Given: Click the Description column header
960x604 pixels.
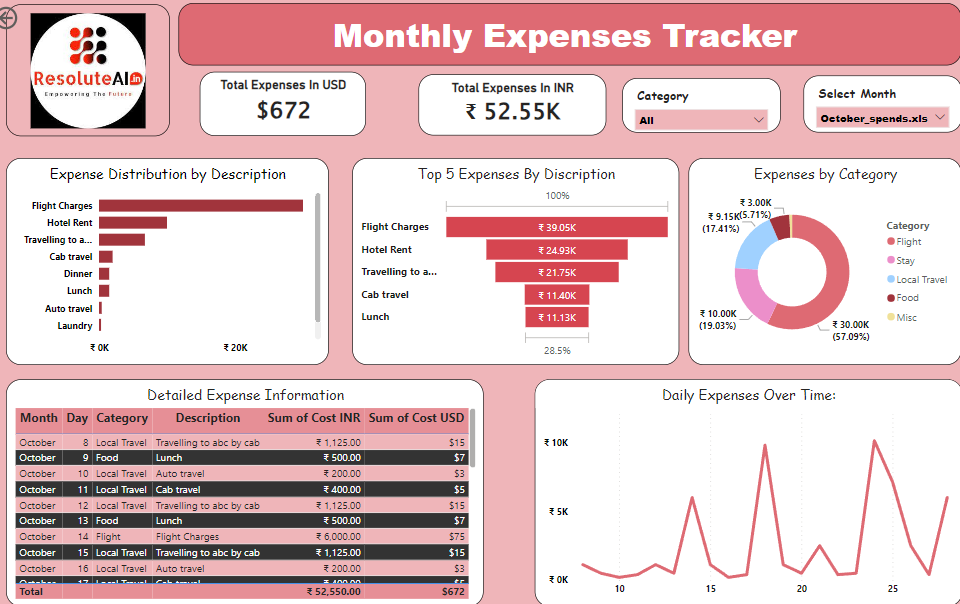Looking at the screenshot, I should (x=207, y=419).
